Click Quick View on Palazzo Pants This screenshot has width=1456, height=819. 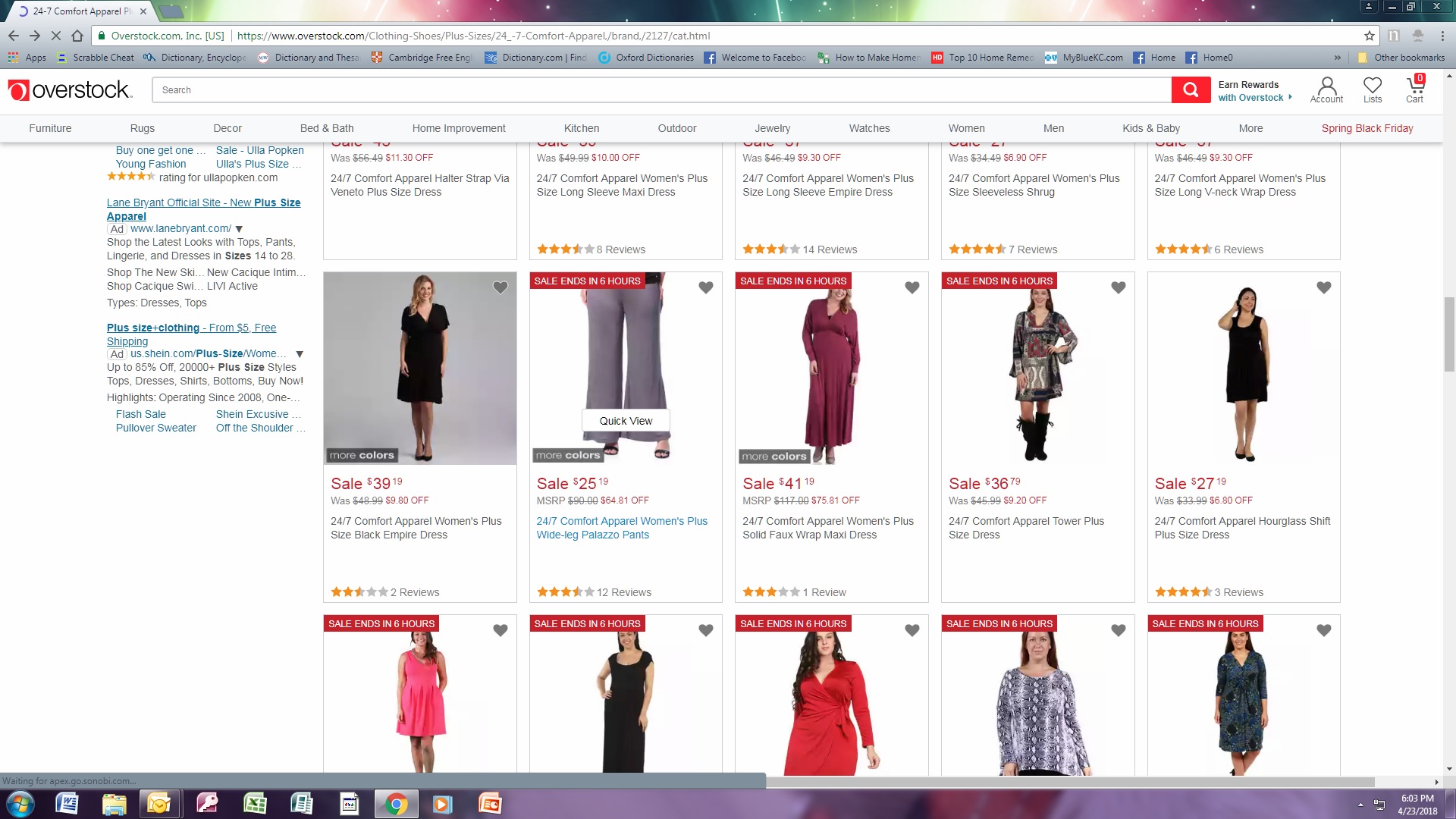626,421
